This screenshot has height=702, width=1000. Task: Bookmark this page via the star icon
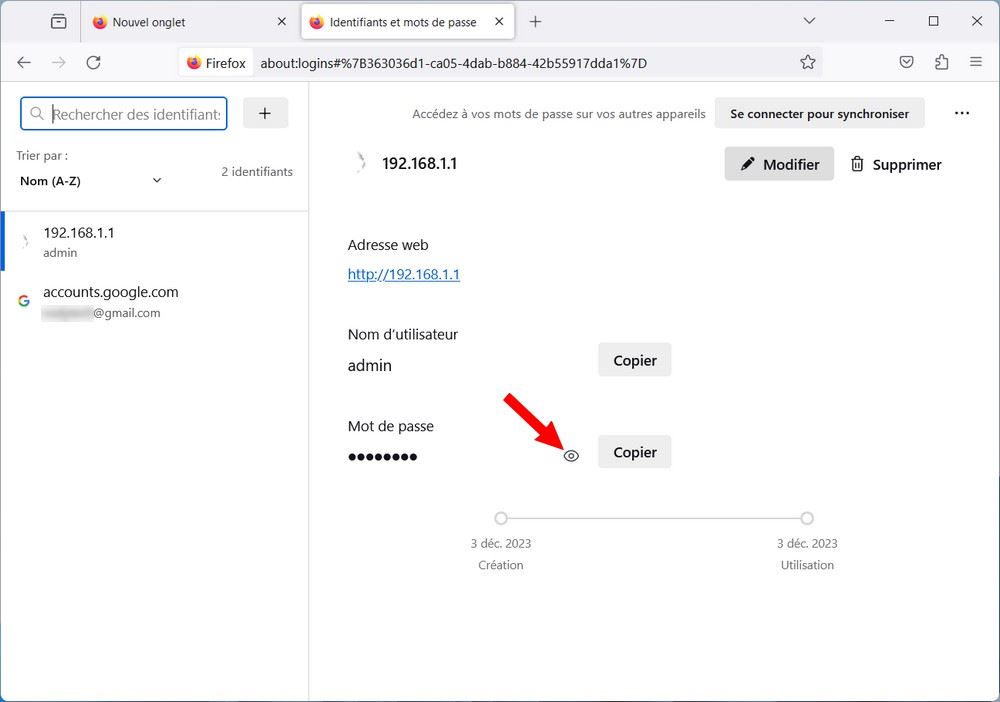click(807, 62)
